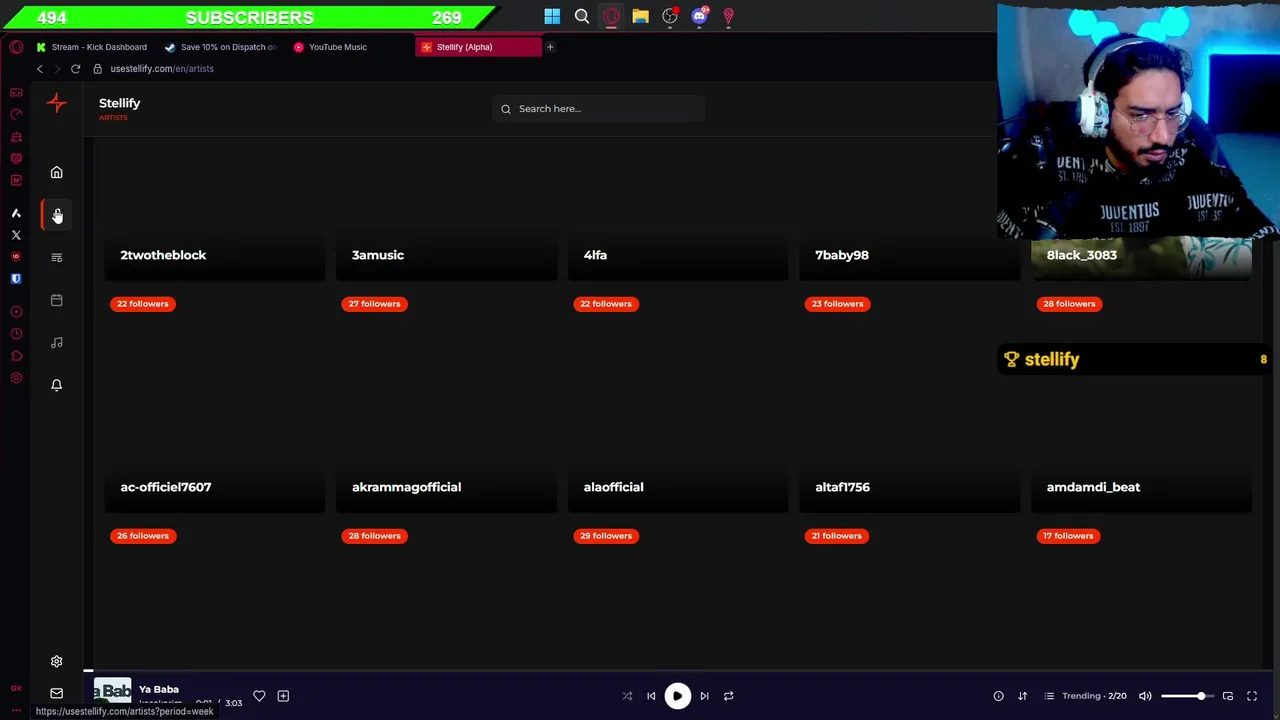Open Opera GX menu logo
The width and height of the screenshot is (1280, 720).
[16, 47]
